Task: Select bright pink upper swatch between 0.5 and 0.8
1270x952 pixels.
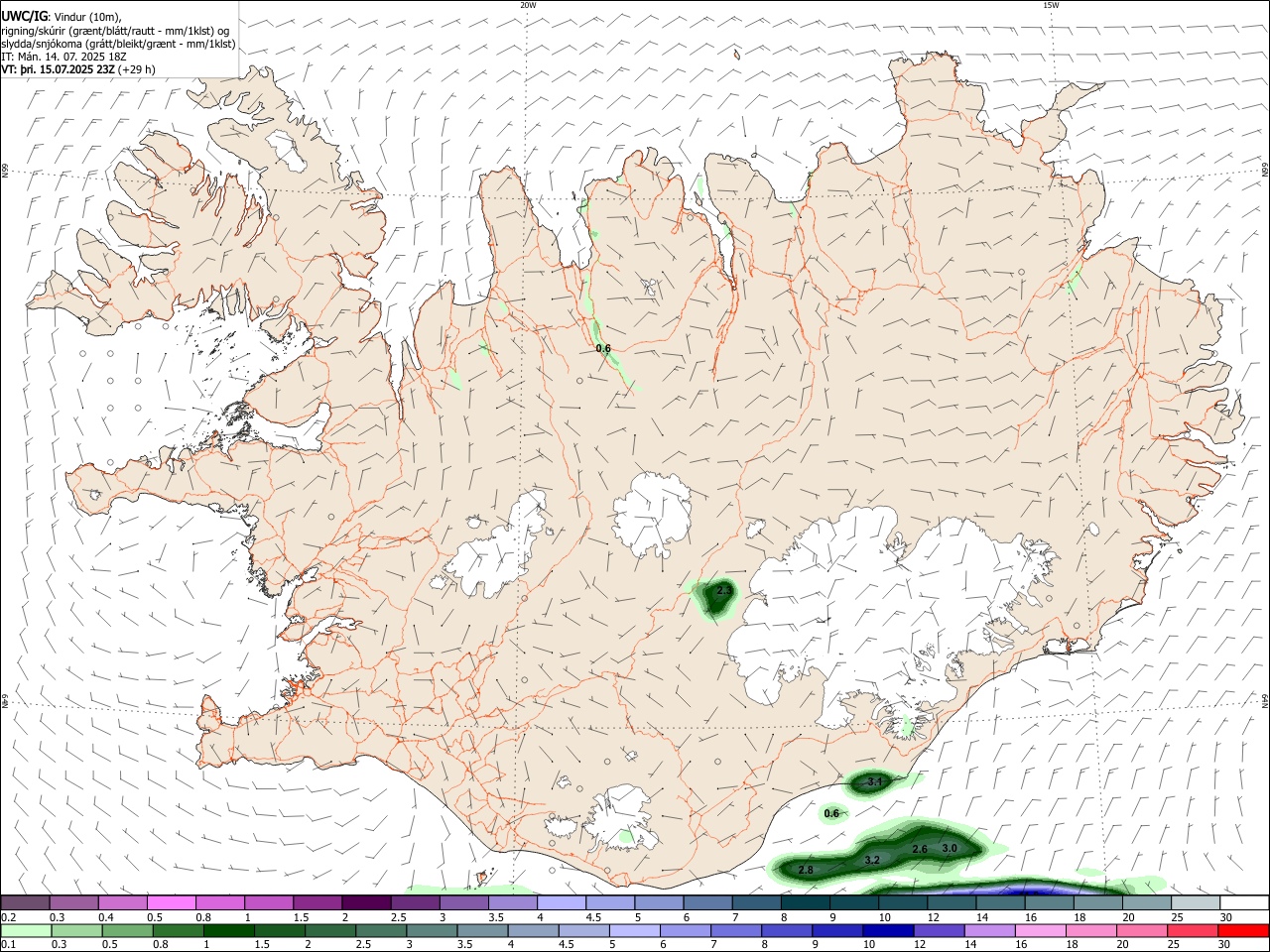Action: click(x=171, y=902)
